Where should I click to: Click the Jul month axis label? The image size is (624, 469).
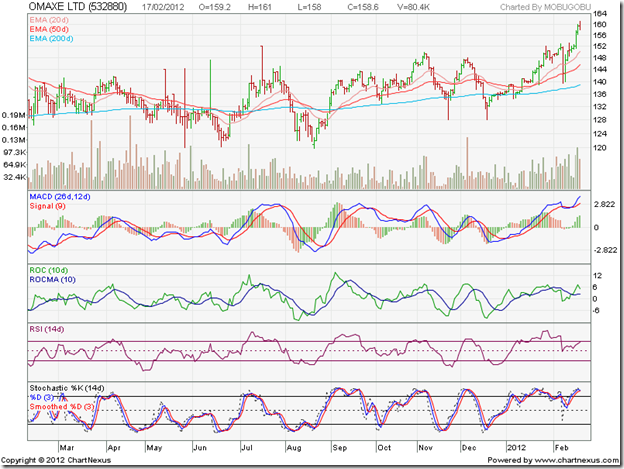pos(247,448)
